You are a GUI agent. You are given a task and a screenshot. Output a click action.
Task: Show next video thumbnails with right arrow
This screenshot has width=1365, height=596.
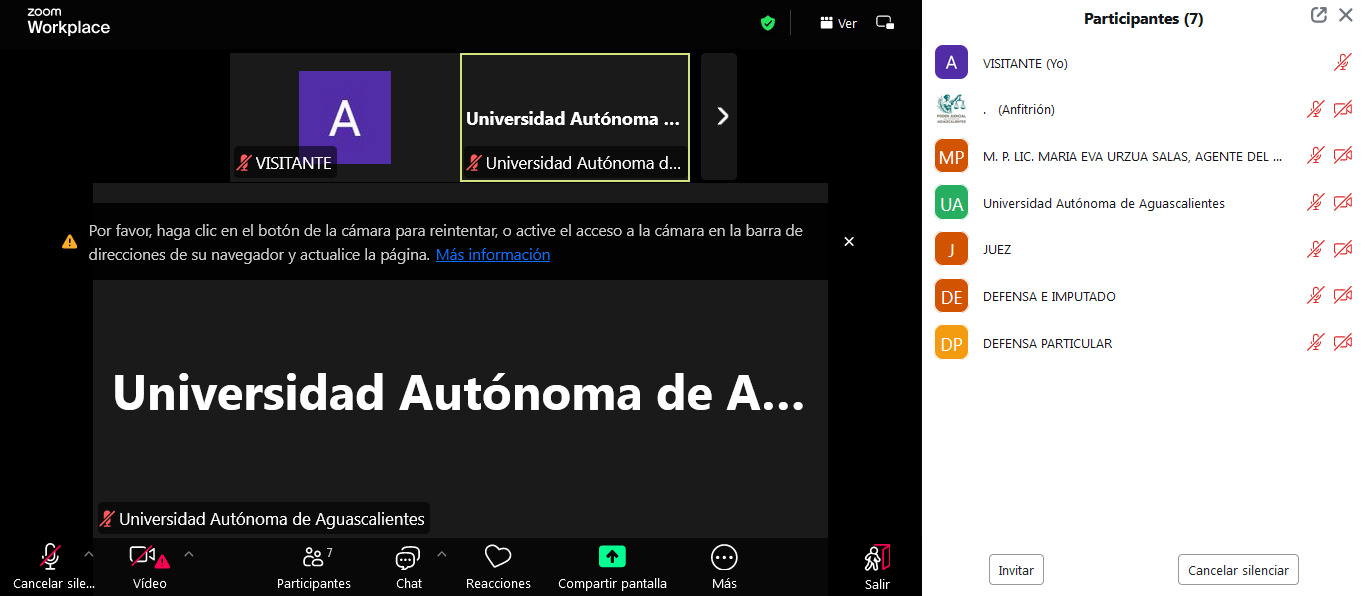(x=720, y=116)
